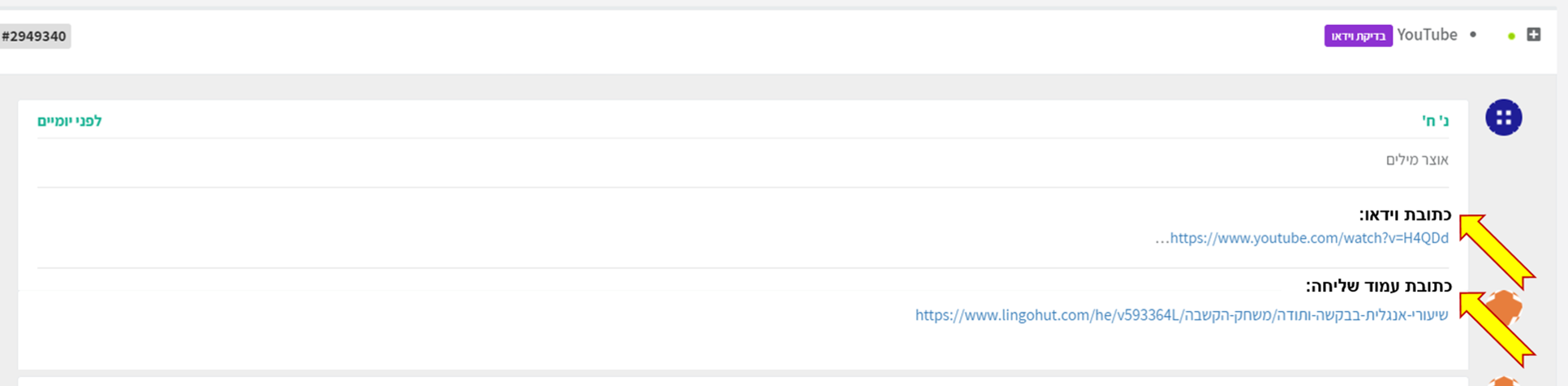This screenshot has width=1568, height=386.
Task: Click the YouTube category label
Action: tap(1427, 35)
